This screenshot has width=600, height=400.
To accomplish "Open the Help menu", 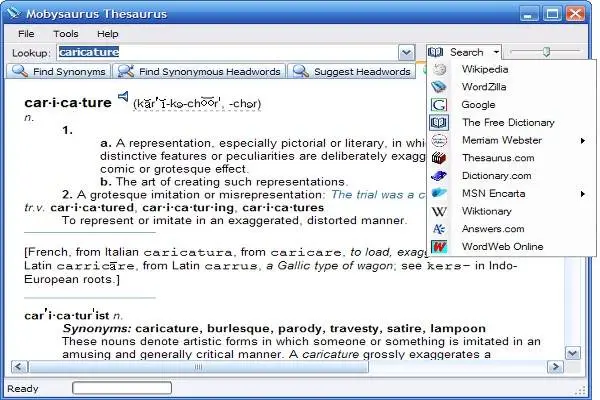I will click(108, 34).
